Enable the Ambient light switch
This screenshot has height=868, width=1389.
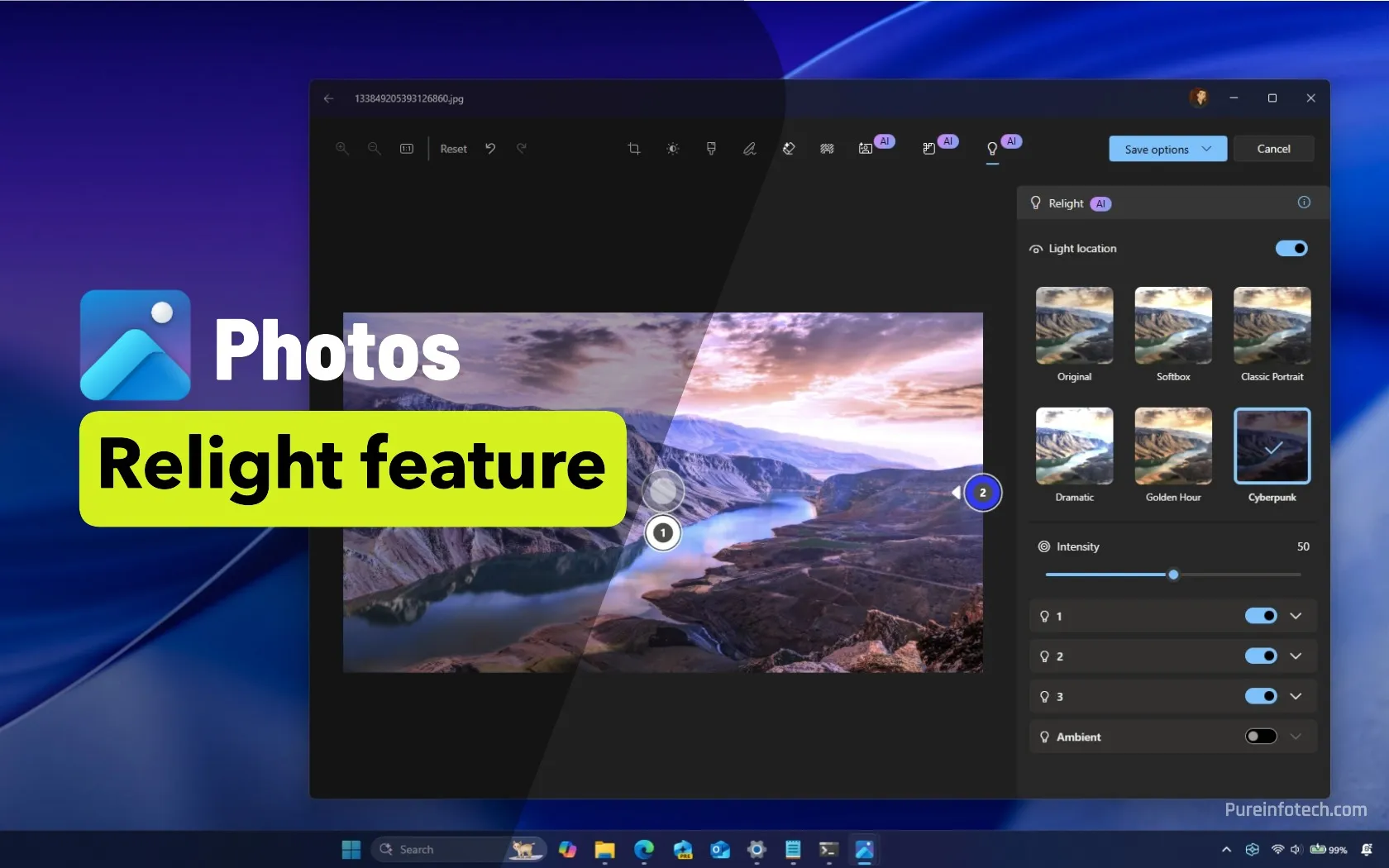coord(1261,737)
